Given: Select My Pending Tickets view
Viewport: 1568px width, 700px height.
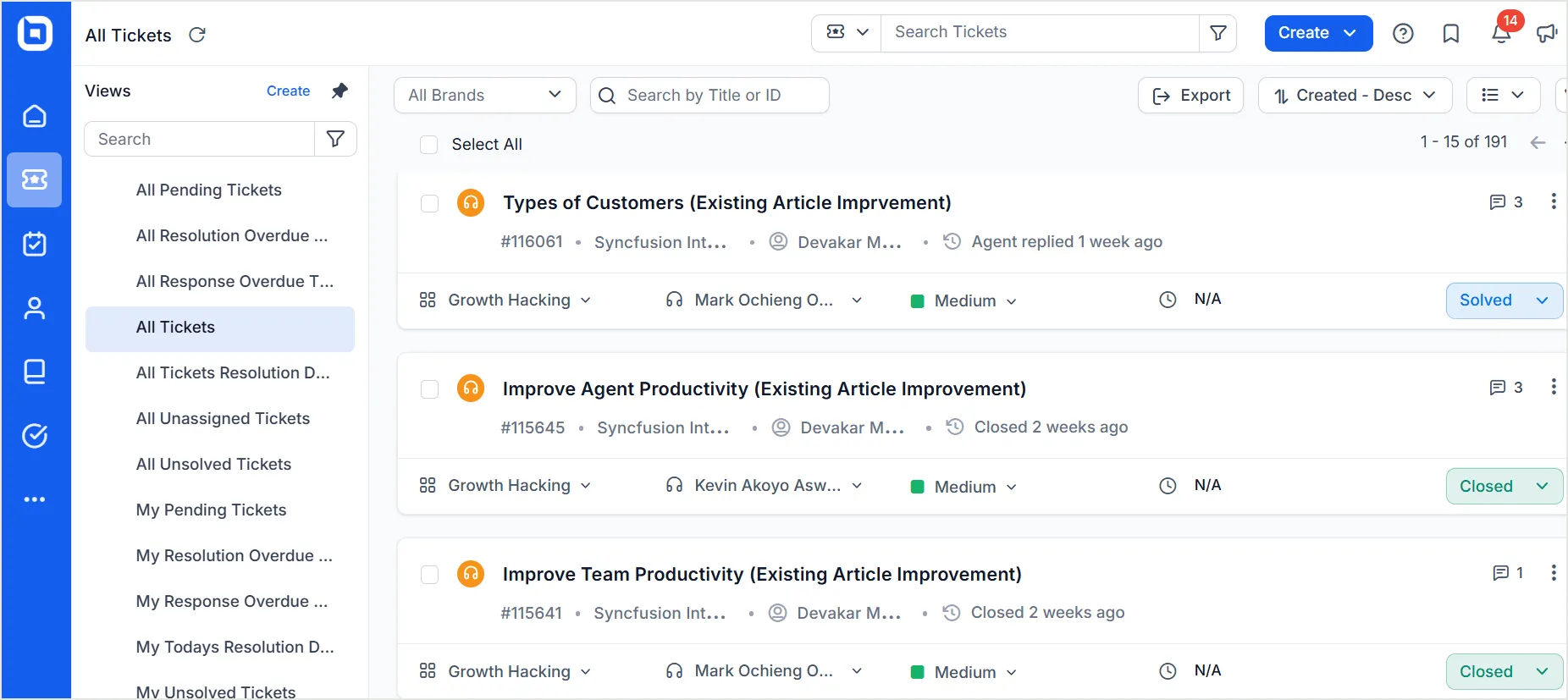Looking at the screenshot, I should click(212, 510).
